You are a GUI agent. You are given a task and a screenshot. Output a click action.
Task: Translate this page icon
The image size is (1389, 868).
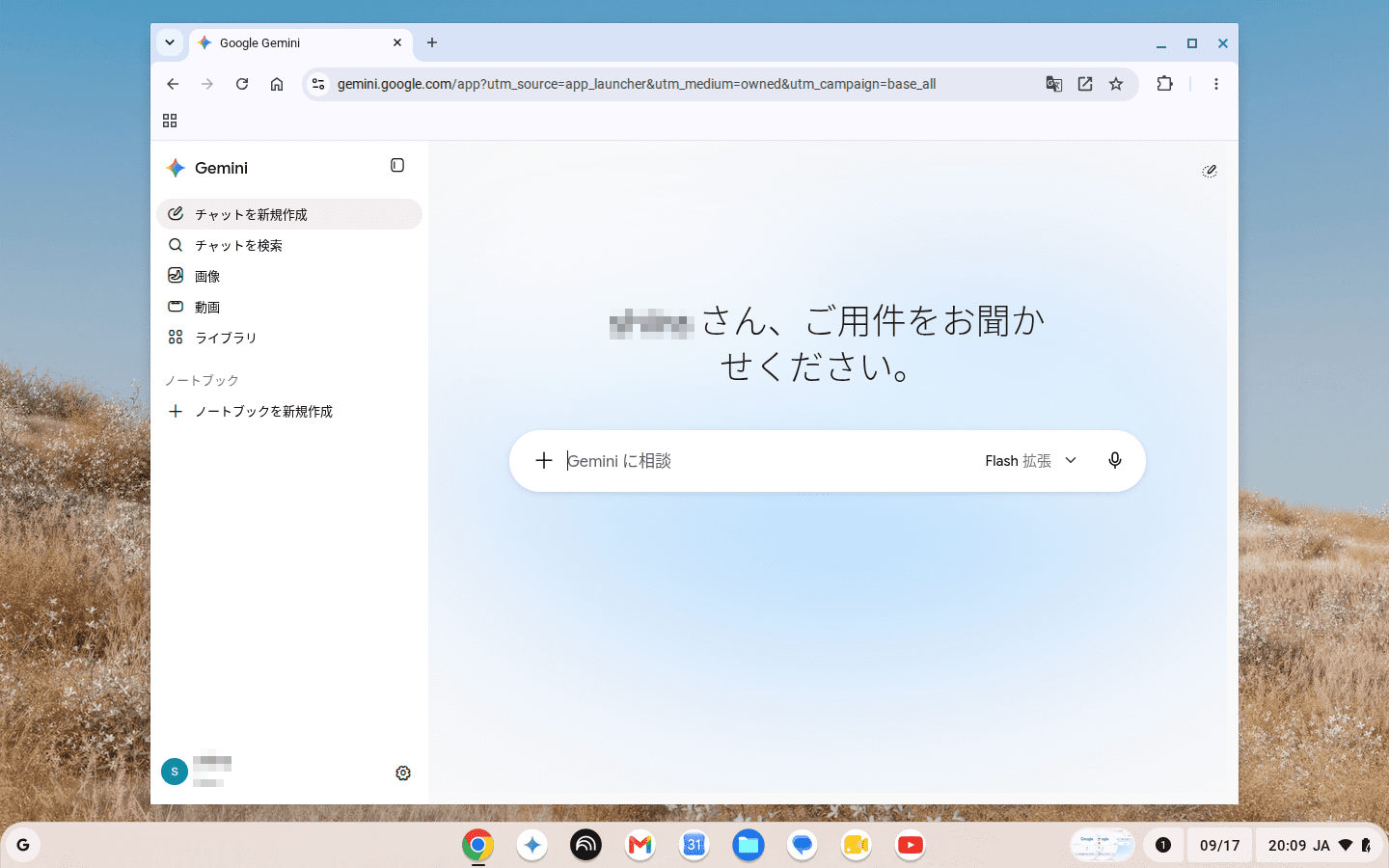(x=1054, y=84)
